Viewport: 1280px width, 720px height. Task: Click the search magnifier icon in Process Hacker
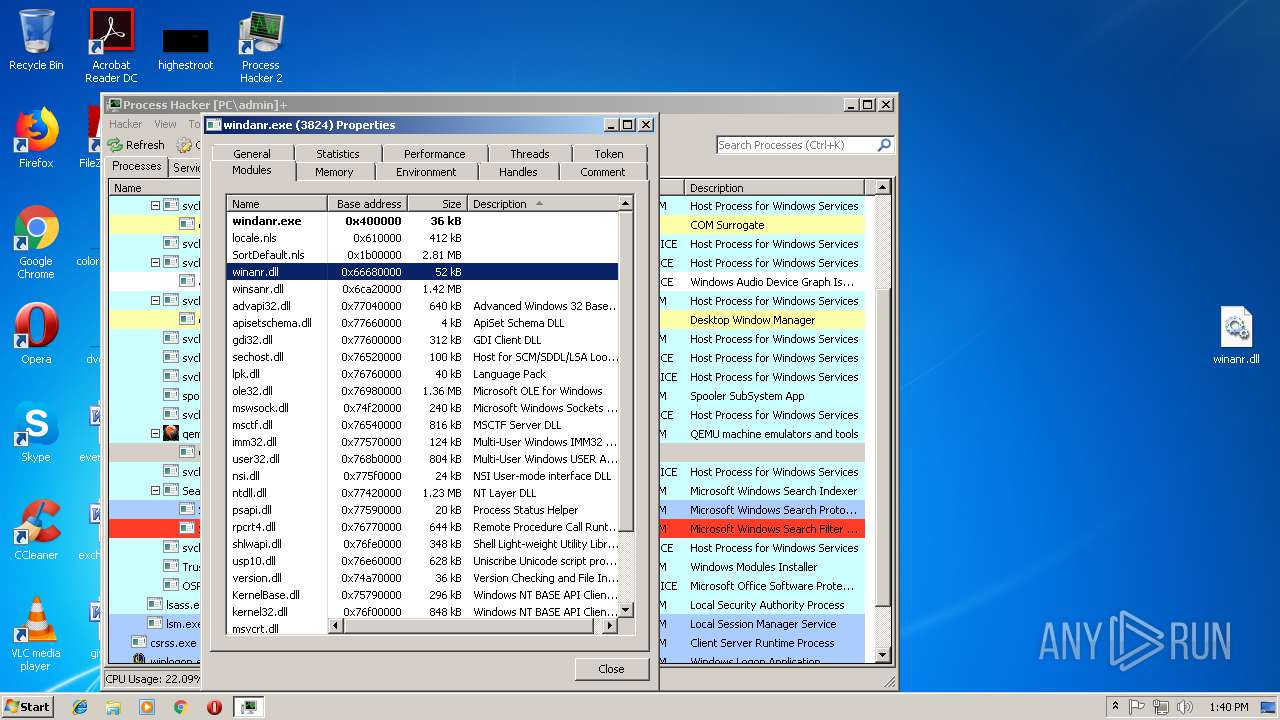[884, 145]
